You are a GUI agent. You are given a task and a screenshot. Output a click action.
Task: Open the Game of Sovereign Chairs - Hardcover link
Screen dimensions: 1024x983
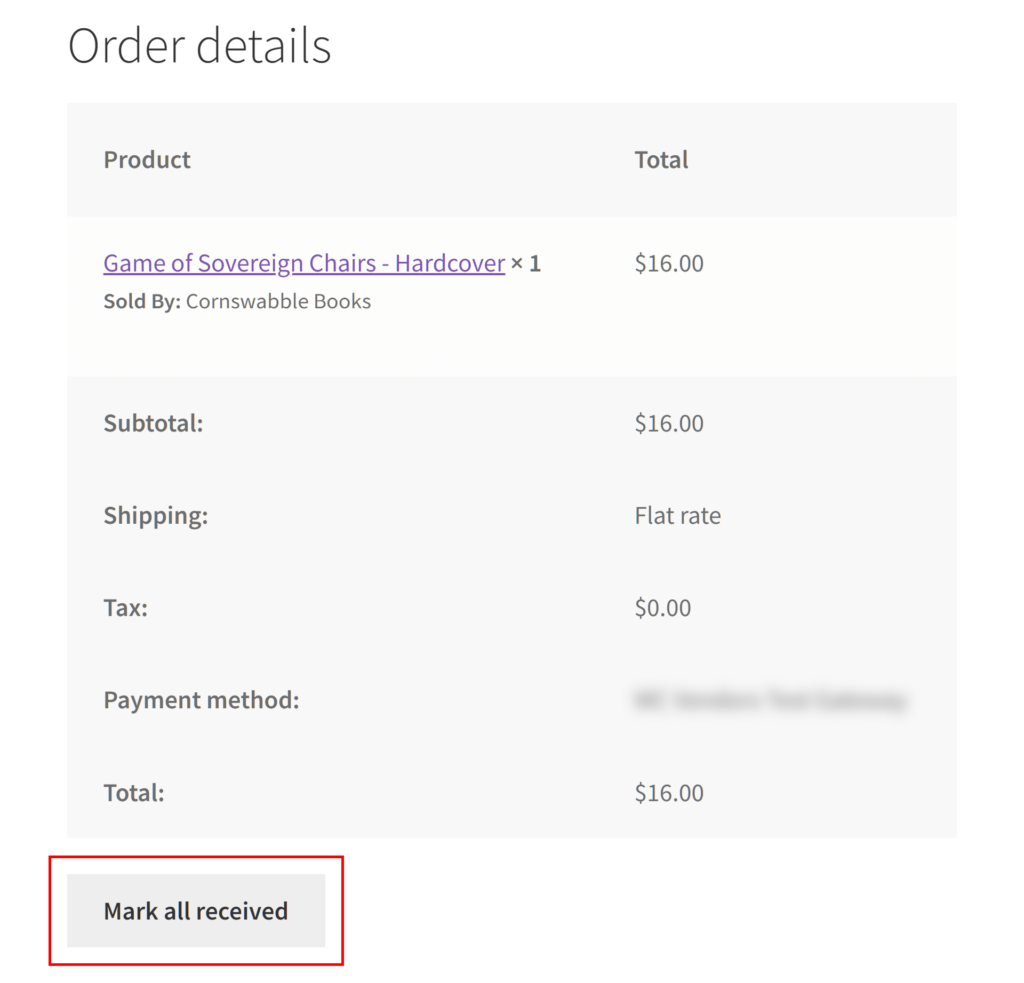point(303,264)
